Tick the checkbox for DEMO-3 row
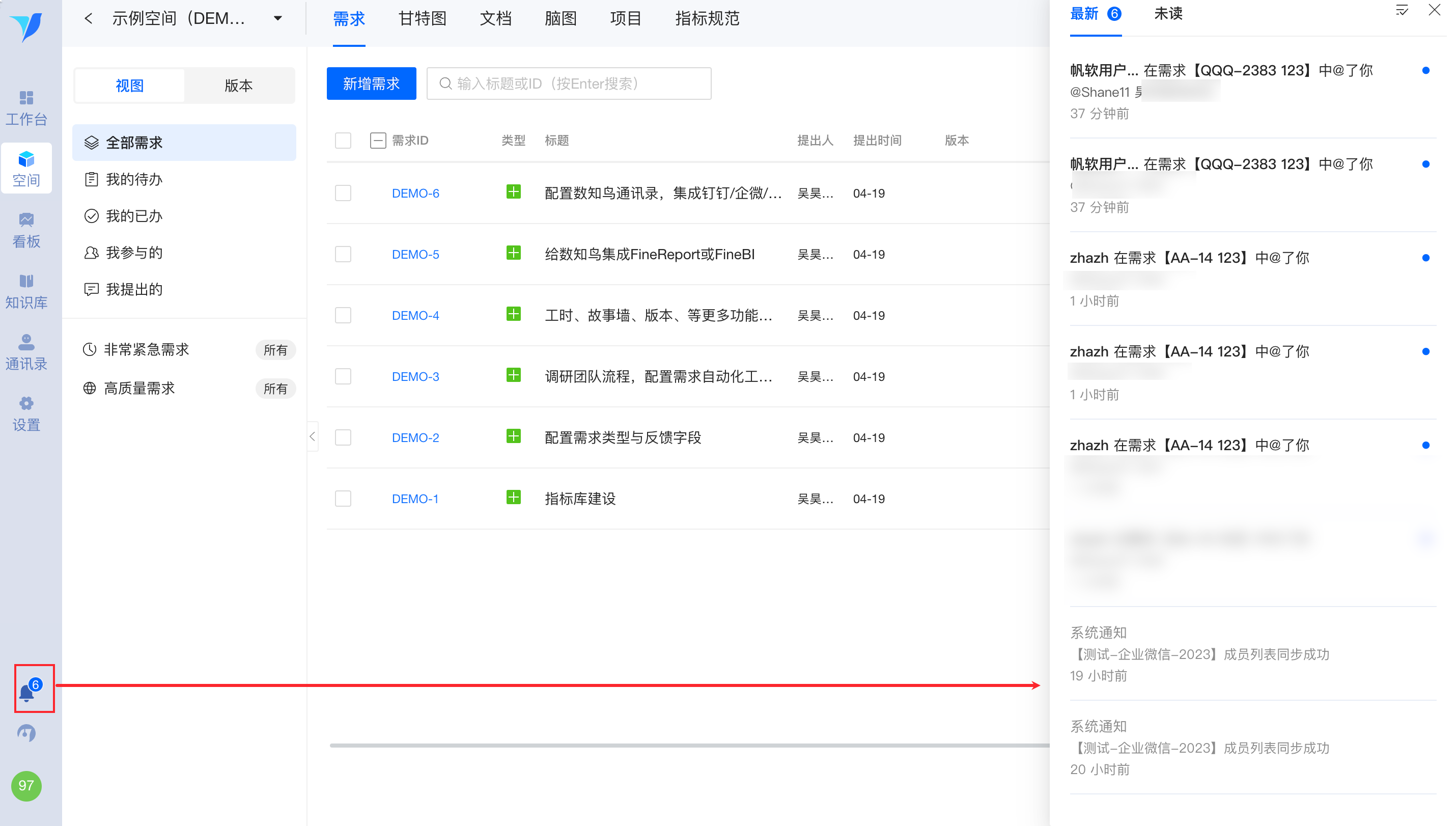The image size is (1456, 826). [343, 376]
